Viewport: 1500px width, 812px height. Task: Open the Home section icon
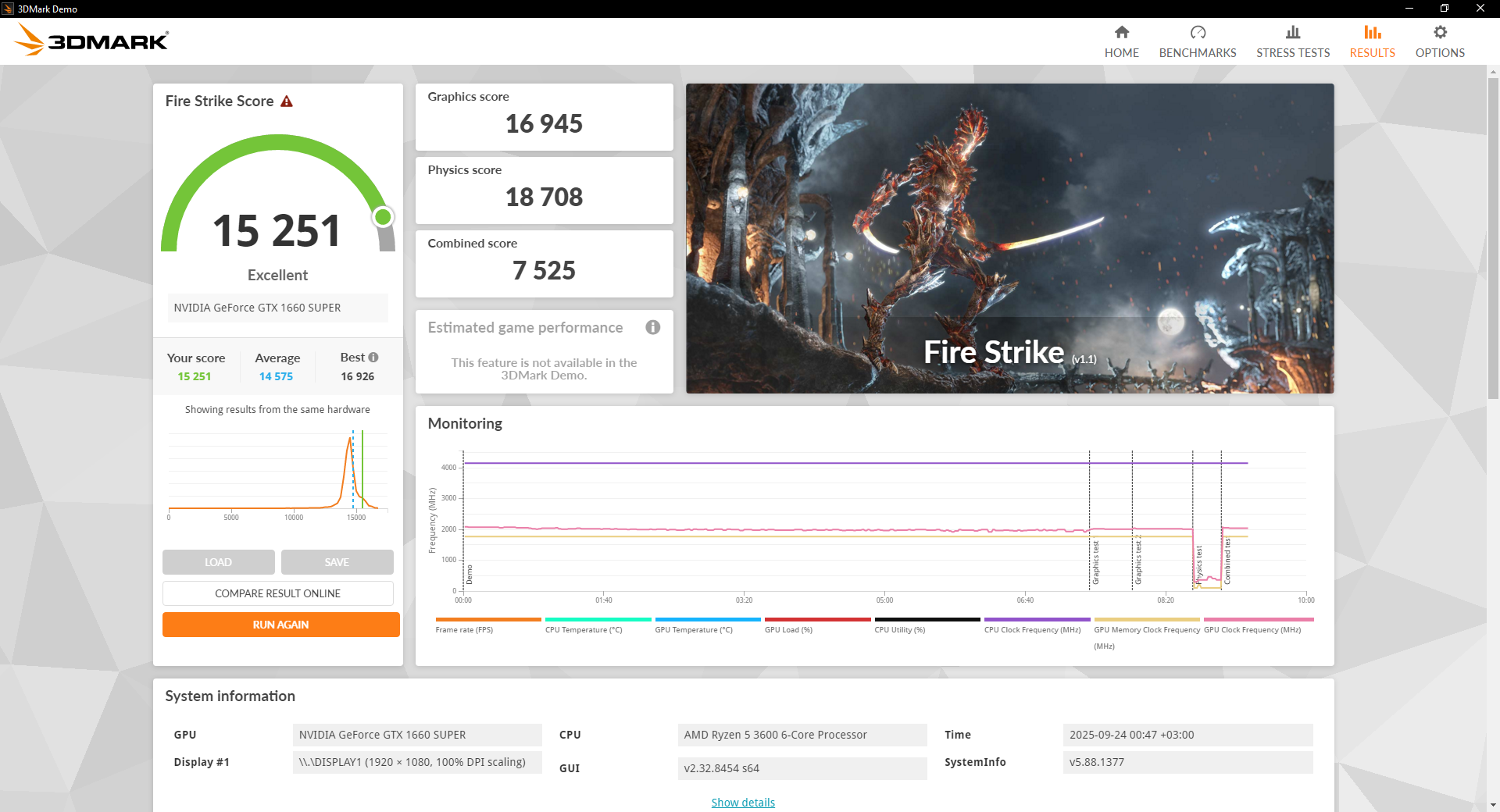point(1121,33)
